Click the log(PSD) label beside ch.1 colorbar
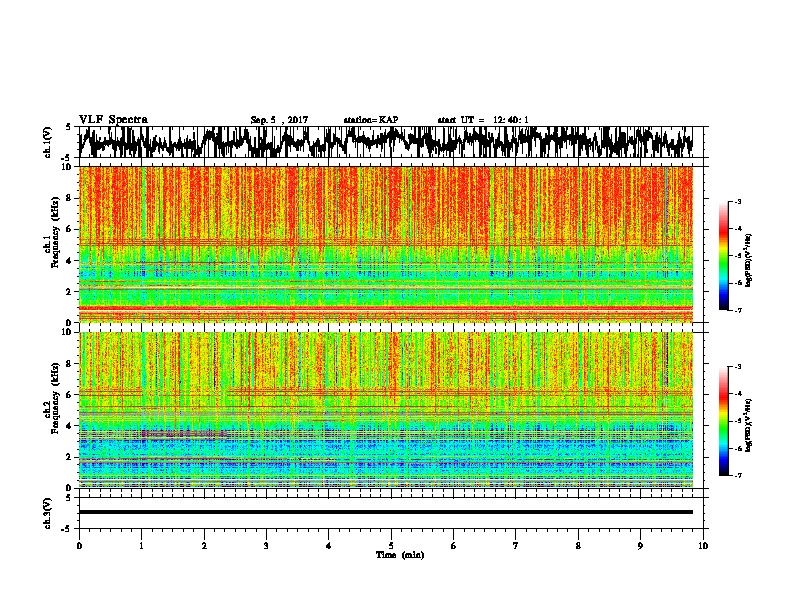This screenshot has width=792, height=612. tap(749, 261)
